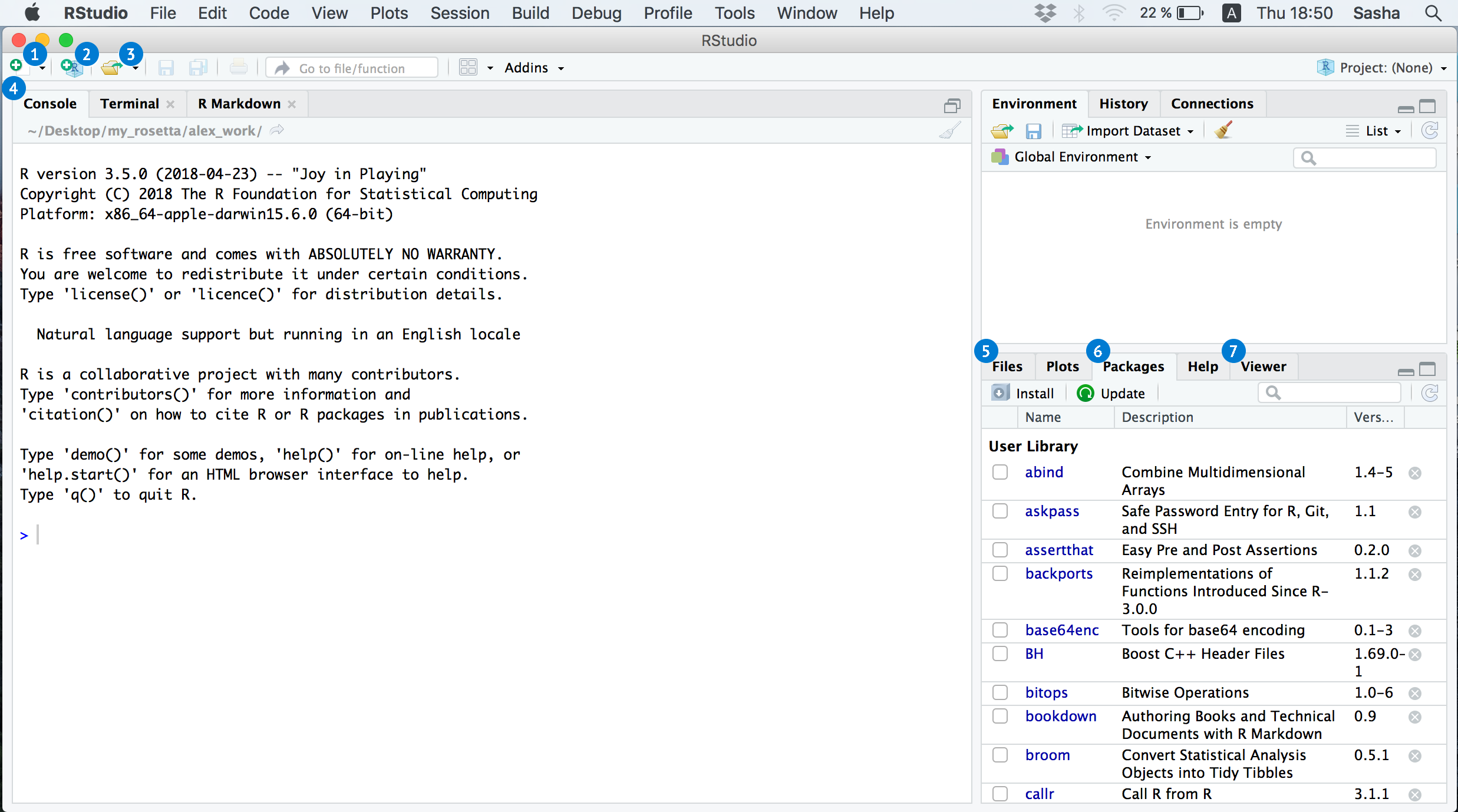Check the assertthat package checkbox
The width and height of the screenshot is (1458, 812).
(x=1000, y=550)
